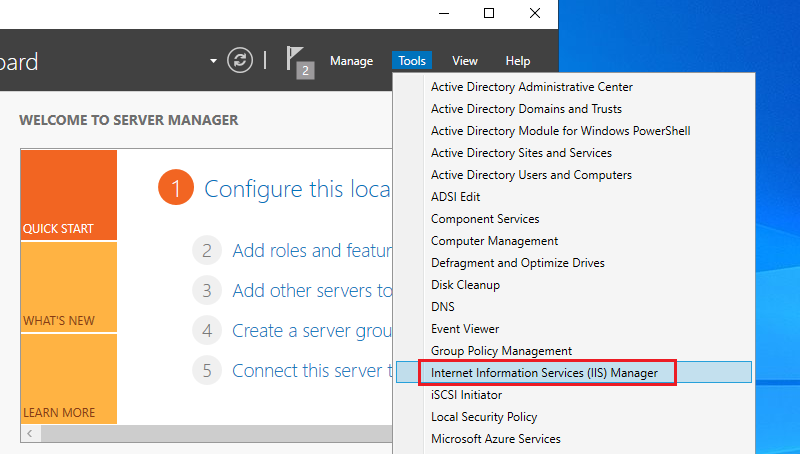Open the Manage menu
This screenshot has width=800, height=454.
coord(351,61)
